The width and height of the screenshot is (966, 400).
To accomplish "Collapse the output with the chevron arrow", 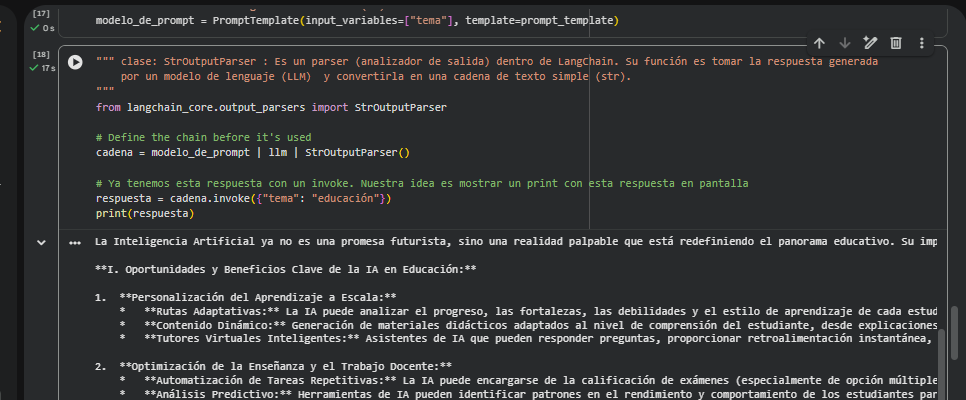I will [x=41, y=243].
